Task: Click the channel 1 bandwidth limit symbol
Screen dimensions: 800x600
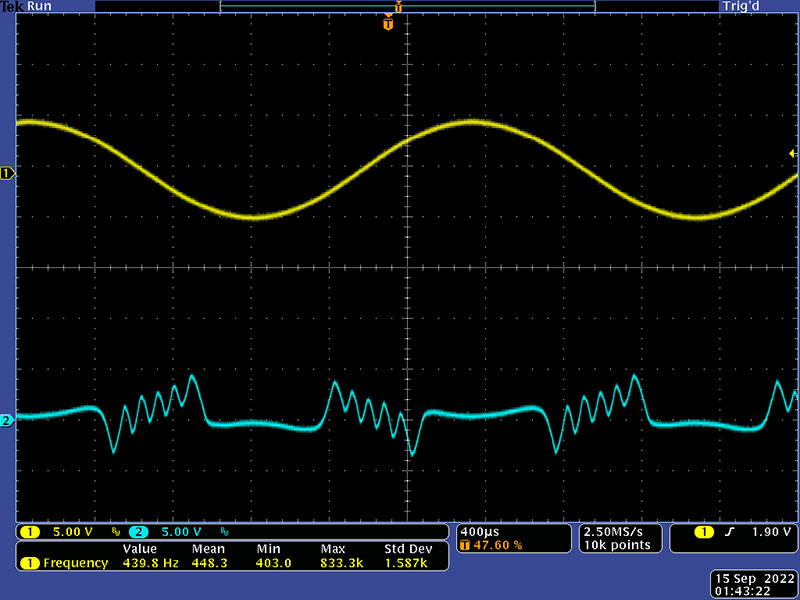Action: pyautogui.click(x=116, y=532)
